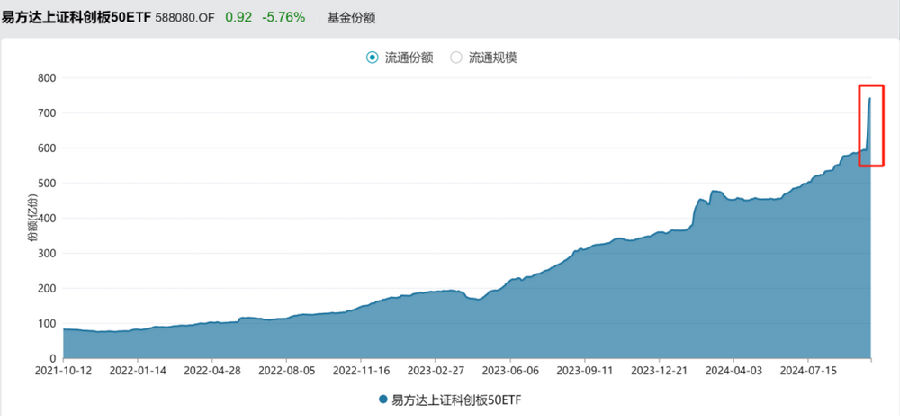900x416 pixels.
Task: Click the 2024-07-15 x-axis date label
Action: 808,370
